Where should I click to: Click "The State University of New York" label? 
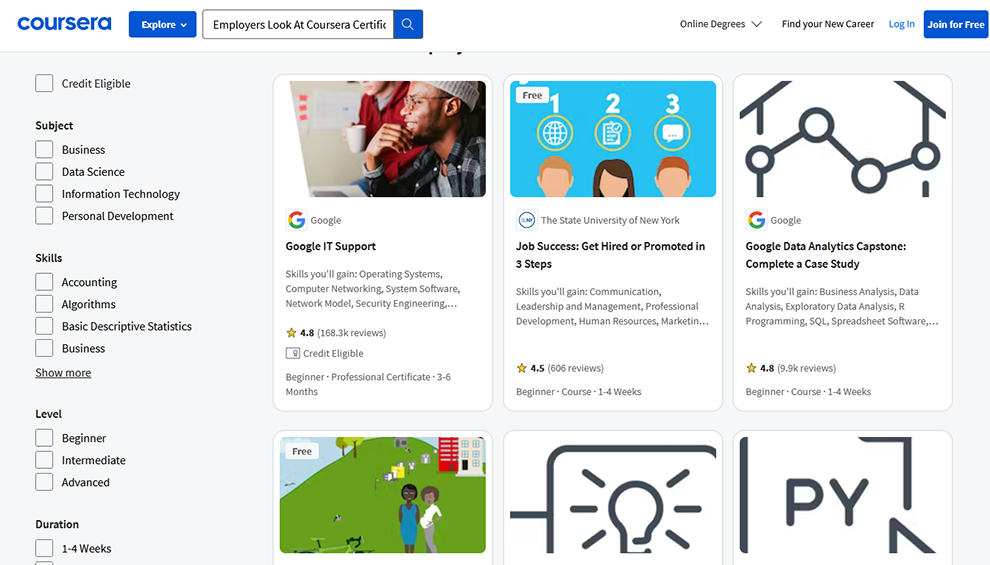610,220
